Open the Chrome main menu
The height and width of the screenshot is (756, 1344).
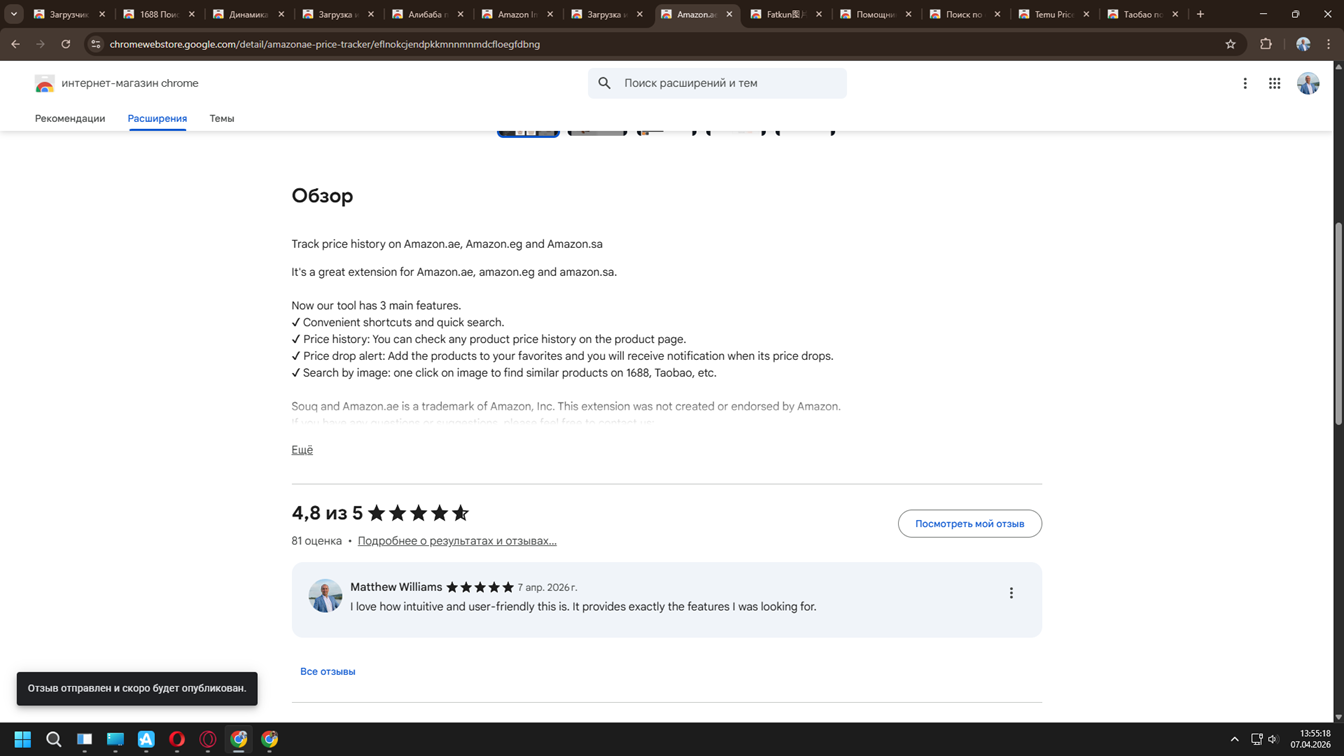pyautogui.click(x=1329, y=44)
